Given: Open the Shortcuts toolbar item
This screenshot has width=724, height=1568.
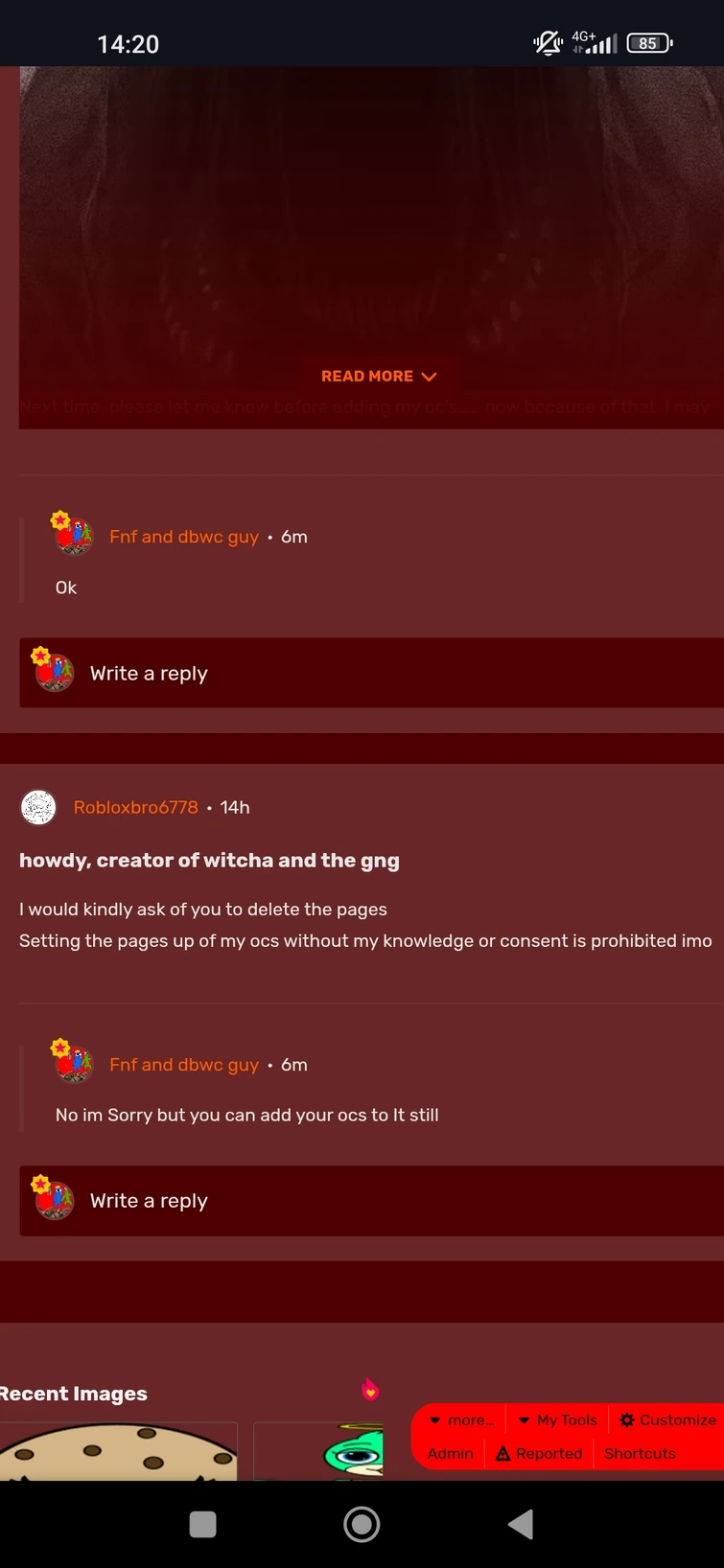Looking at the screenshot, I should [x=640, y=1453].
